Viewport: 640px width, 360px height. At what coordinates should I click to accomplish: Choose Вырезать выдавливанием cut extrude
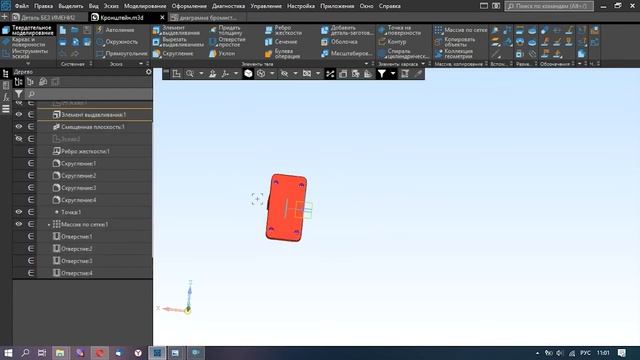pyautogui.click(x=178, y=42)
